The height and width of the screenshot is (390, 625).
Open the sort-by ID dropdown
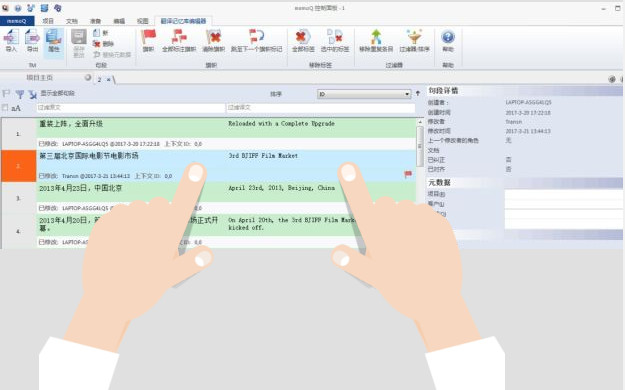click(364, 94)
